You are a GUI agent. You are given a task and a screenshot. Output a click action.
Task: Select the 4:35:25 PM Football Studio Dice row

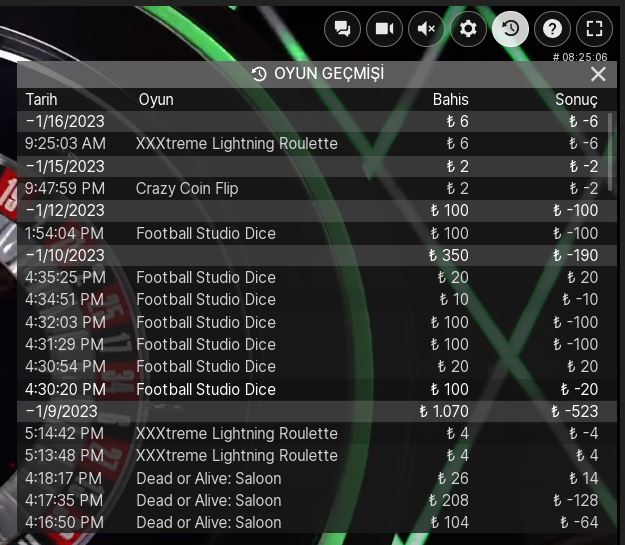pos(317,277)
